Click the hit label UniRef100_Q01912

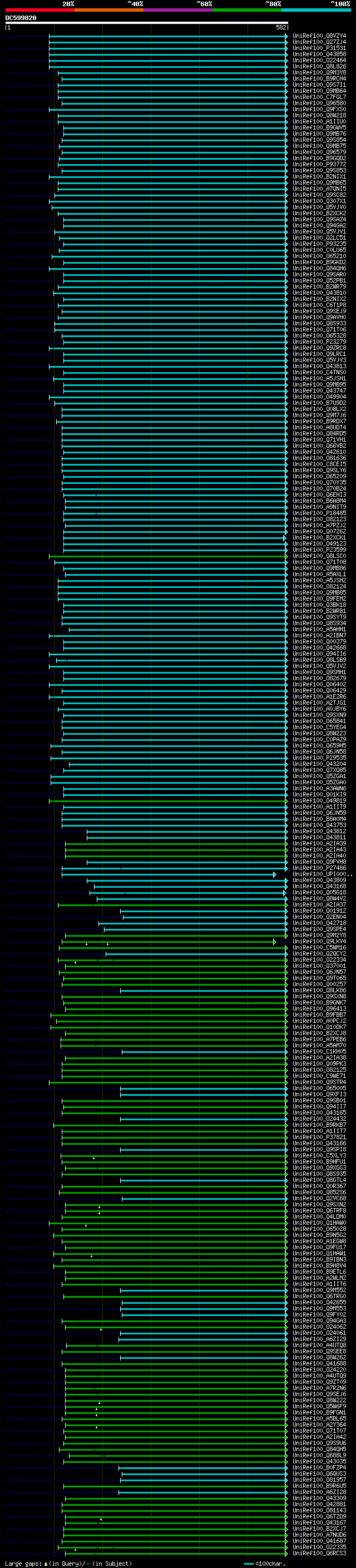[319, 911]
